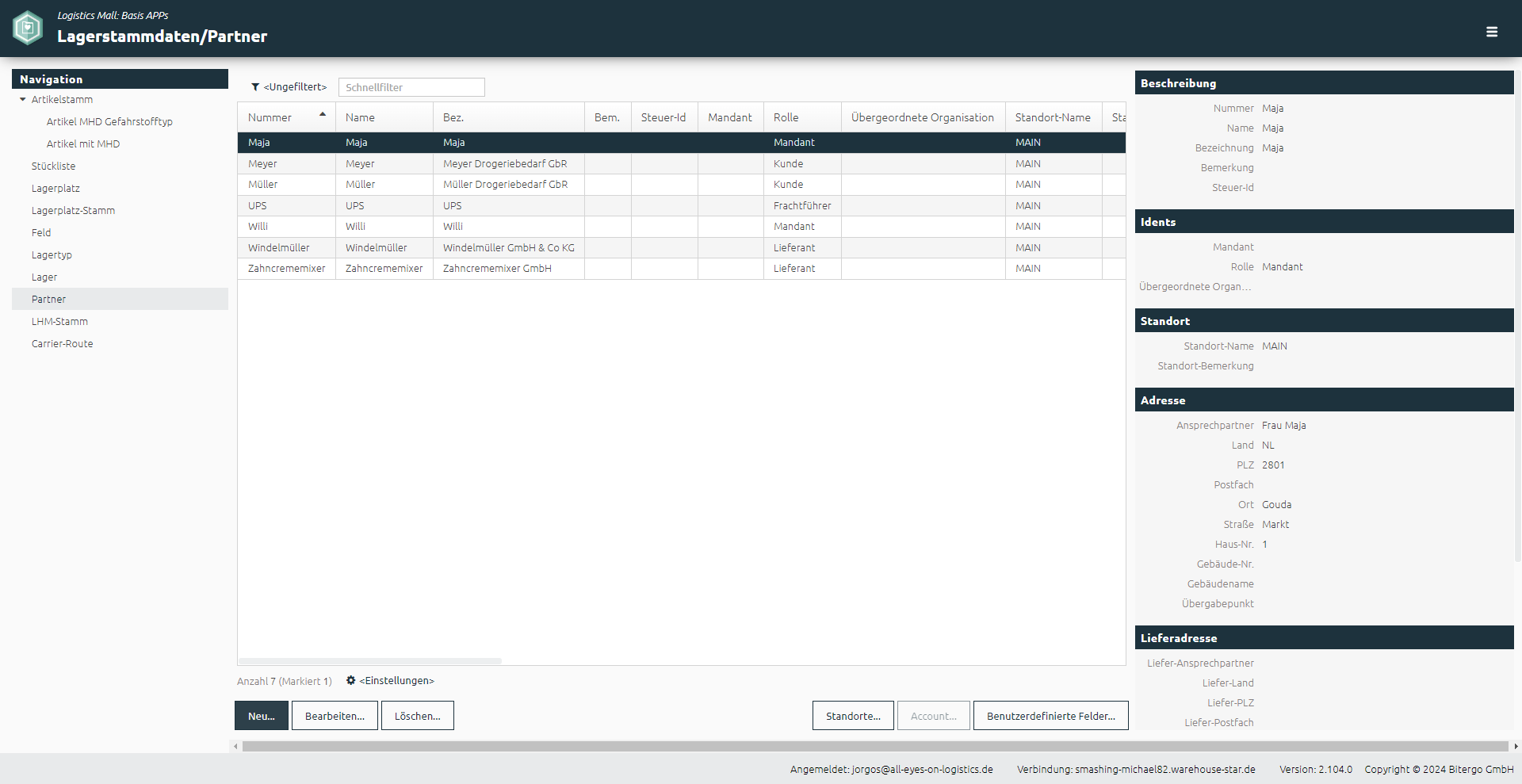Select Lagerplatz in the navigation
The image size is (1522, 784).
point(55,188)
